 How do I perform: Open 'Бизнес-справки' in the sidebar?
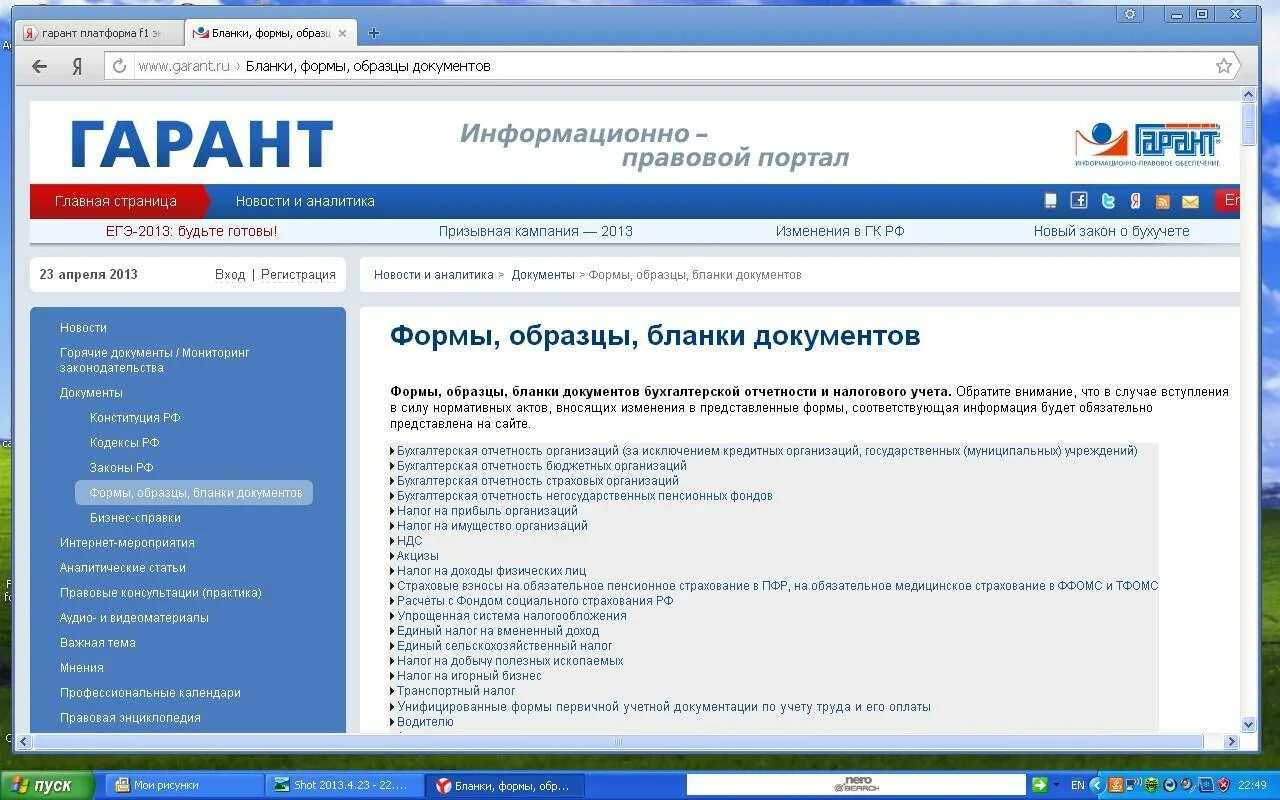(135, 518)
